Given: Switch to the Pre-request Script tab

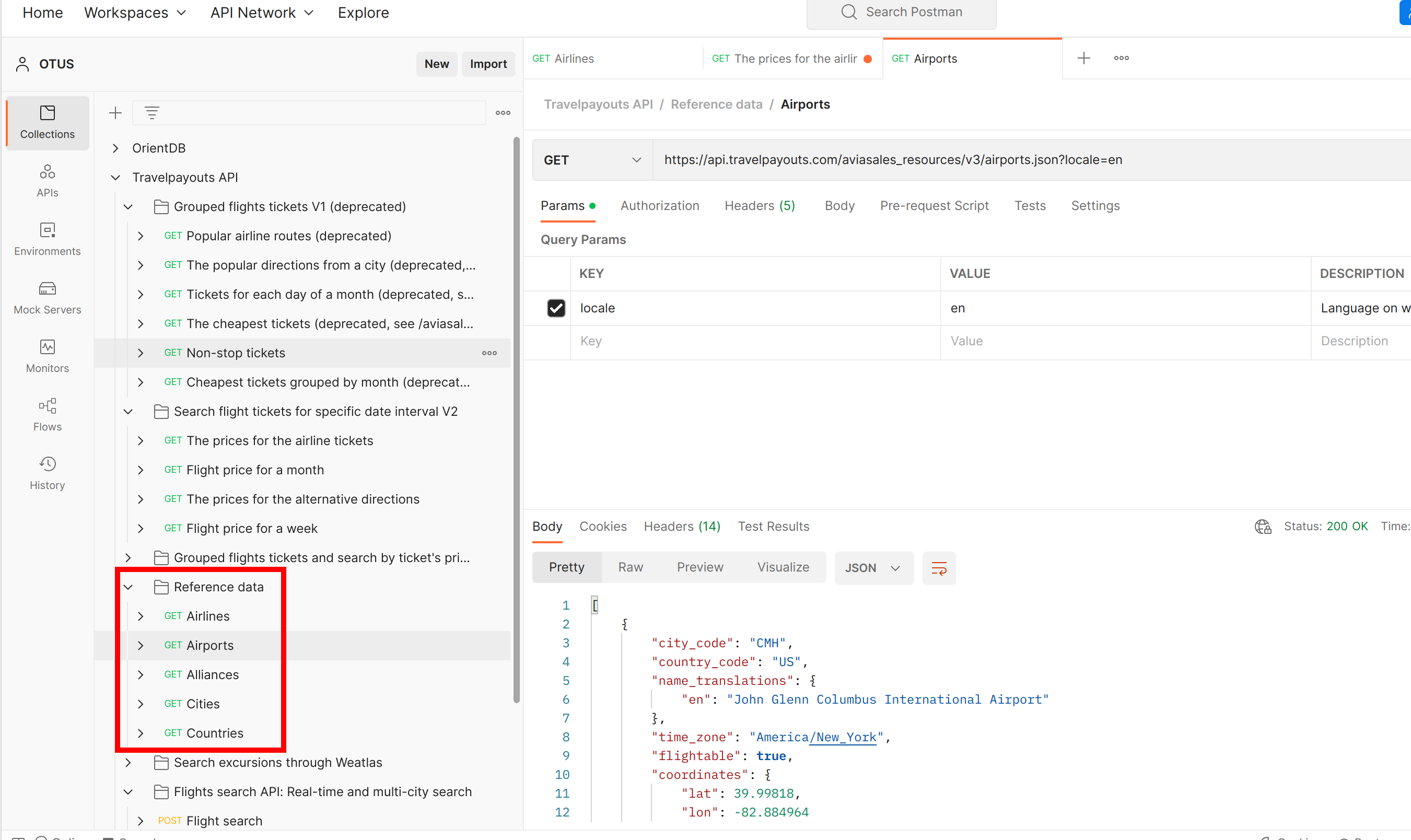Looking at the screenshot, I should (934, 205).
